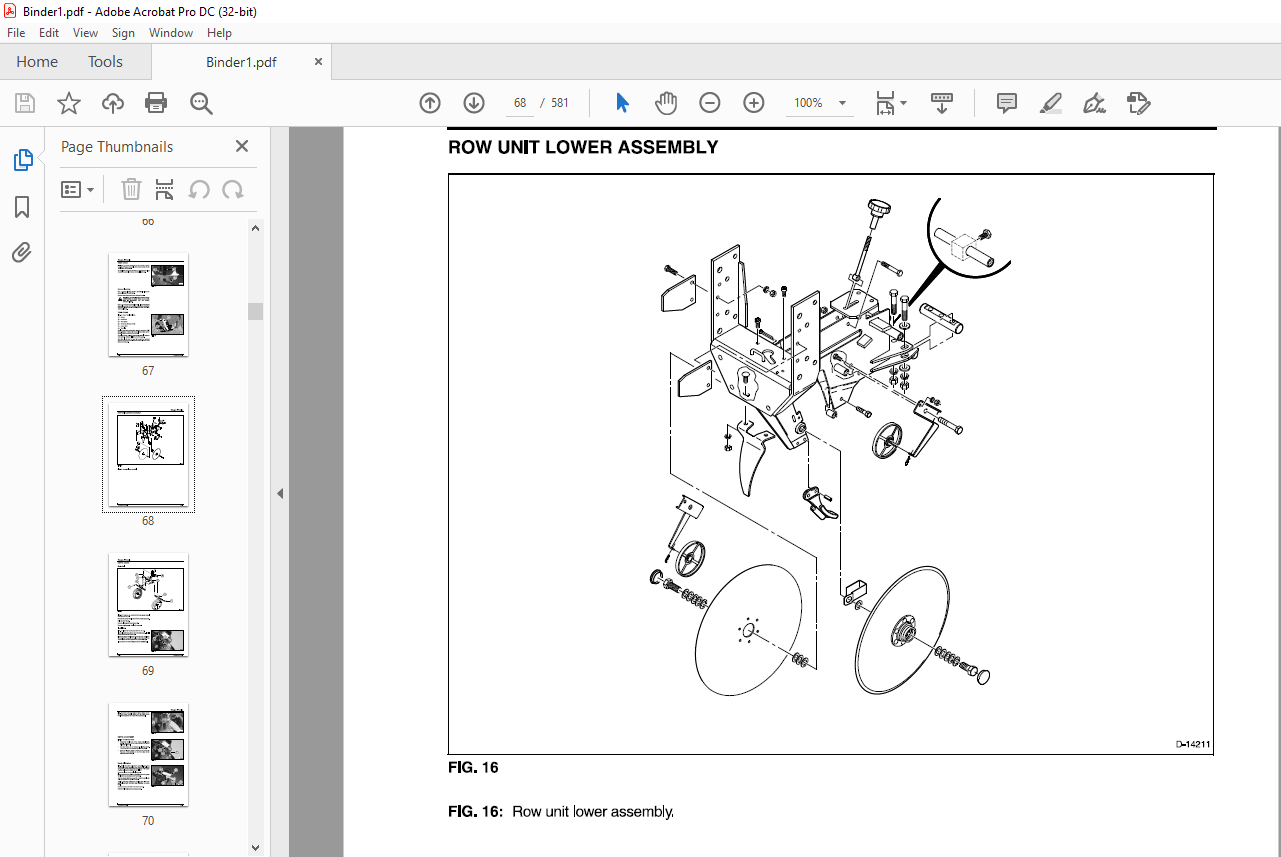Click the drawing number D-14211

click(1193, 744)
